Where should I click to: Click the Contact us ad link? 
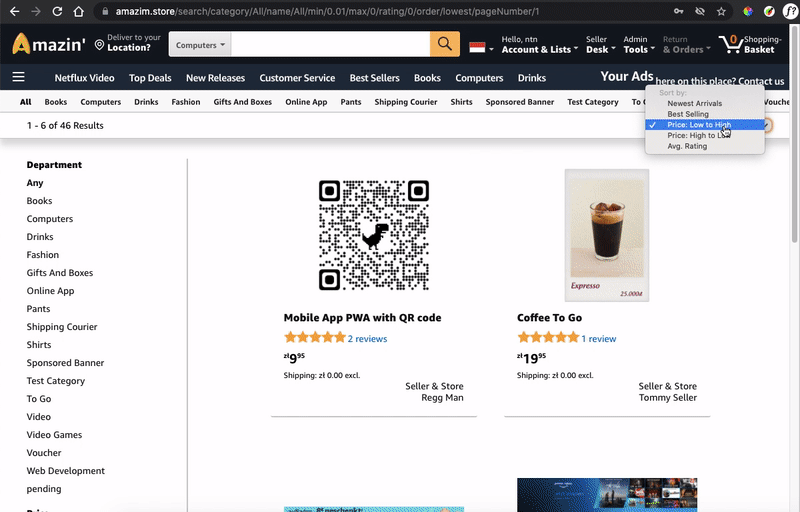click(761, 81)
